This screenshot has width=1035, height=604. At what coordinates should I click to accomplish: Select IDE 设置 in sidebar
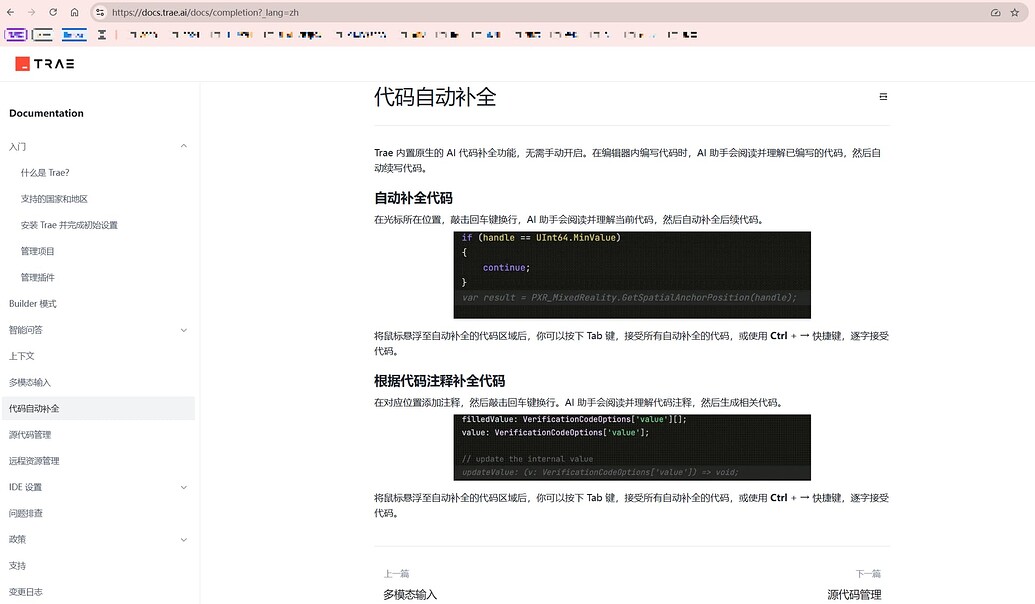coord(25,487)
